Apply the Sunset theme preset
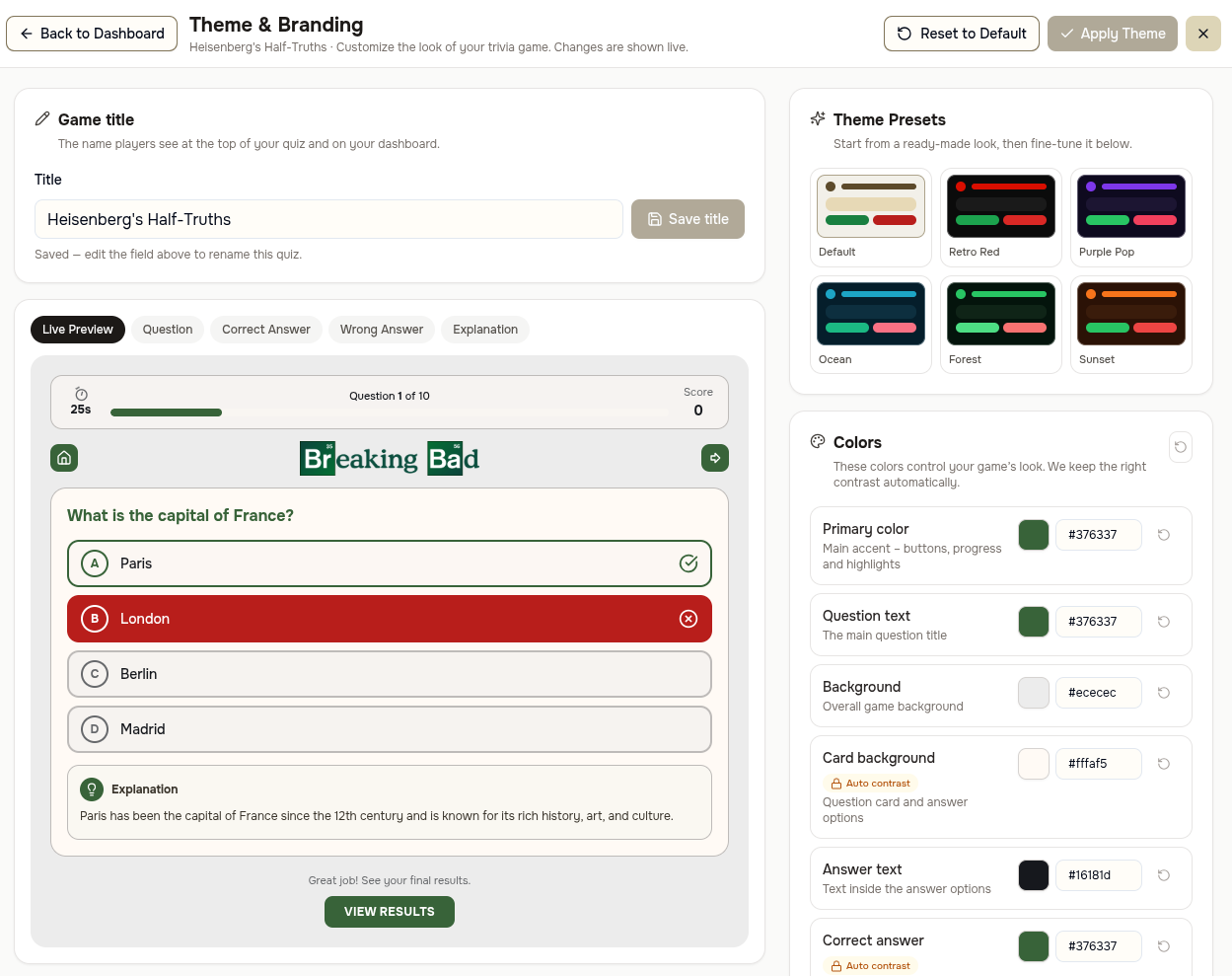The height and width of the screenshot is (976, 1232). pyautogui.click(x=1131, y=325)
